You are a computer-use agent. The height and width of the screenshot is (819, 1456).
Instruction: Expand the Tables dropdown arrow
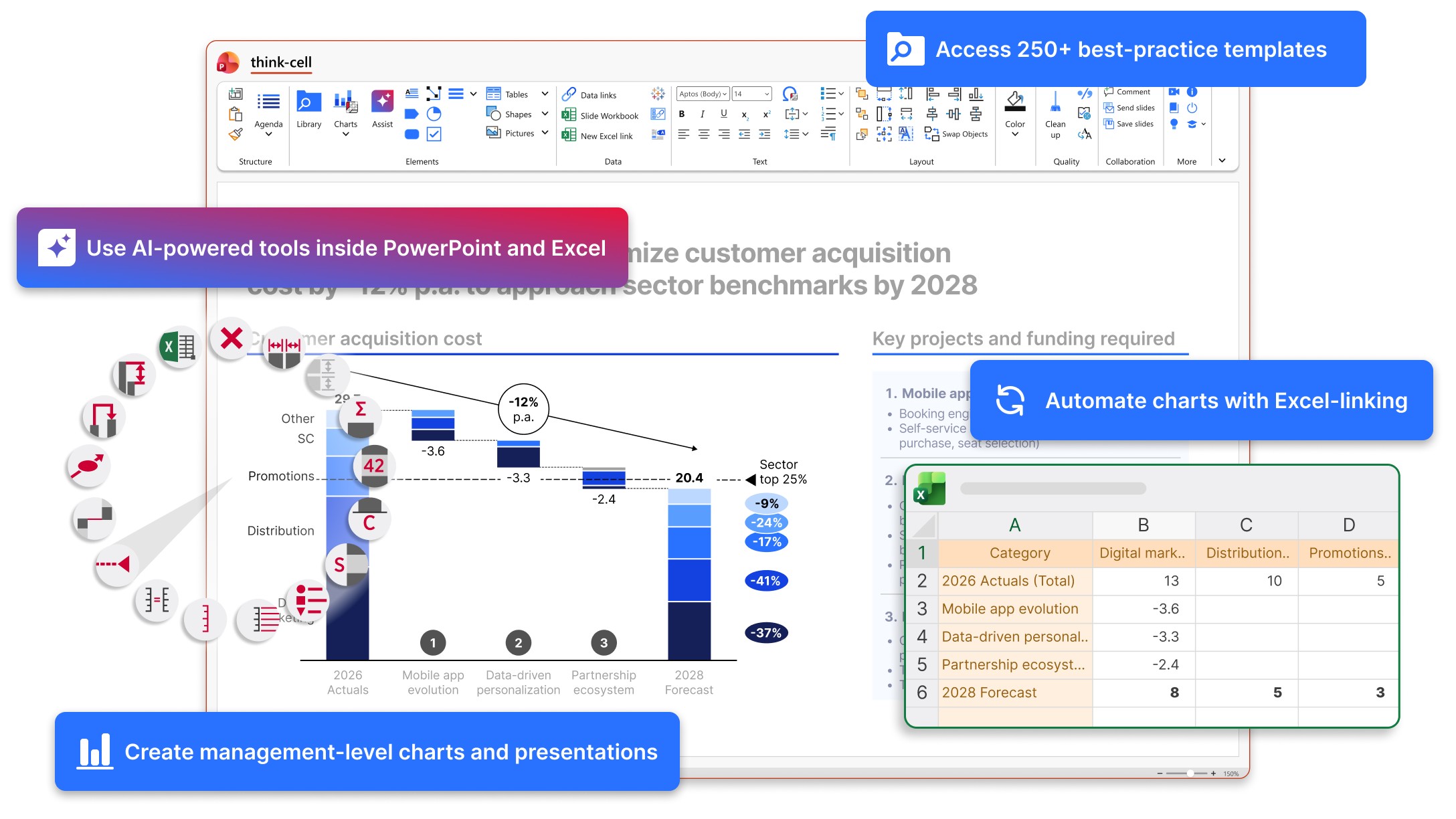[545, 94]
